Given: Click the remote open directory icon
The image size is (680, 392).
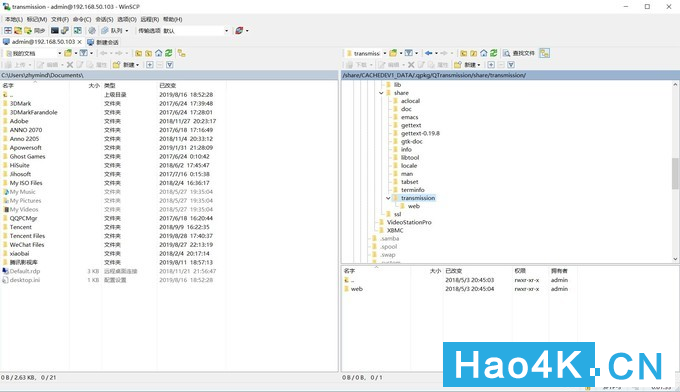Looking at the screenshot, I should tap(393, 53).
